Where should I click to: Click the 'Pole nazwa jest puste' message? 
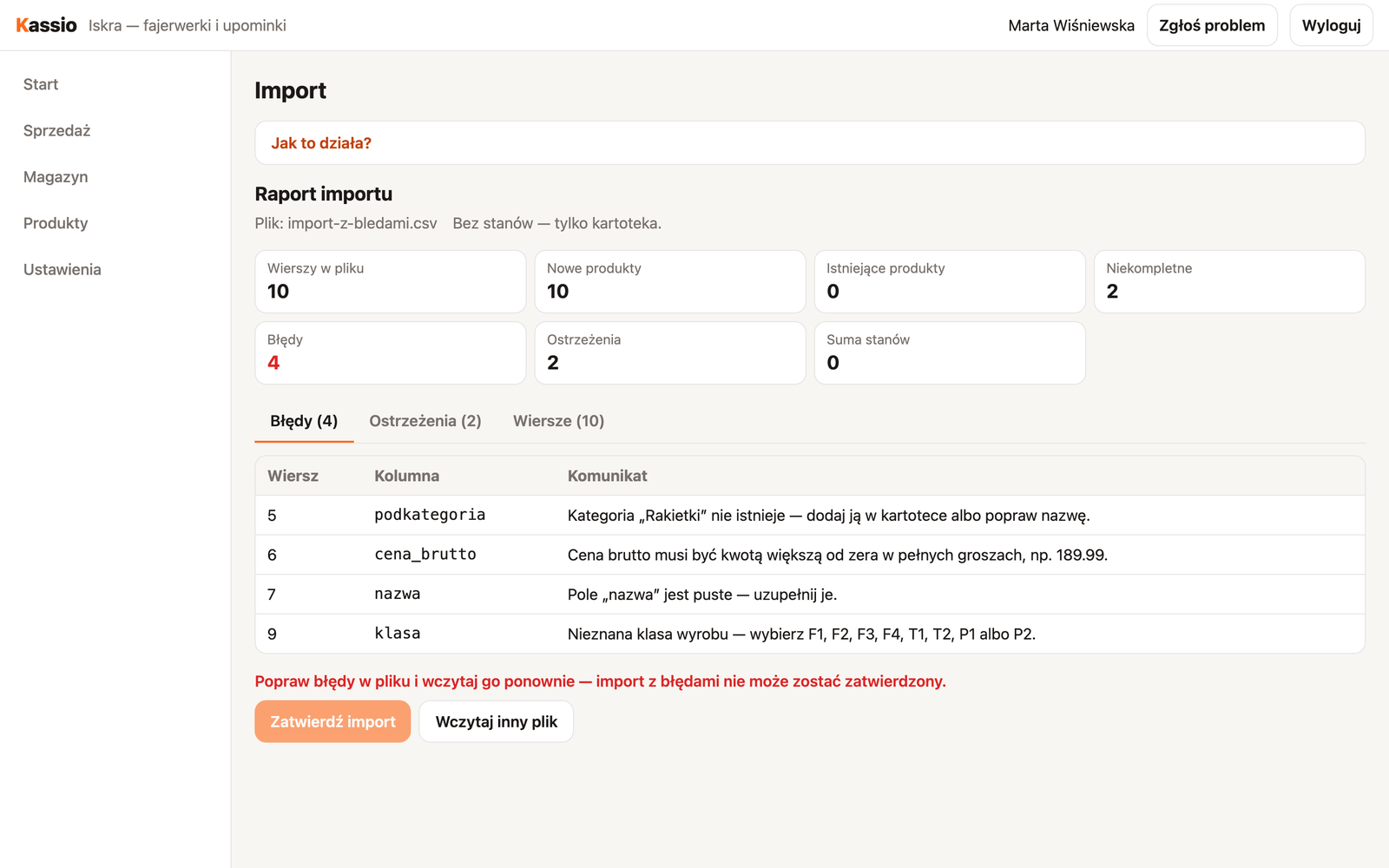tap(702, 595)
